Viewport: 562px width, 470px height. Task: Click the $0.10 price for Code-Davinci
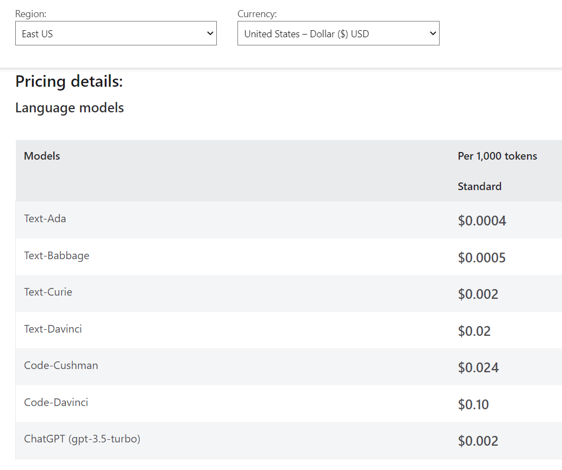[473, 405]
